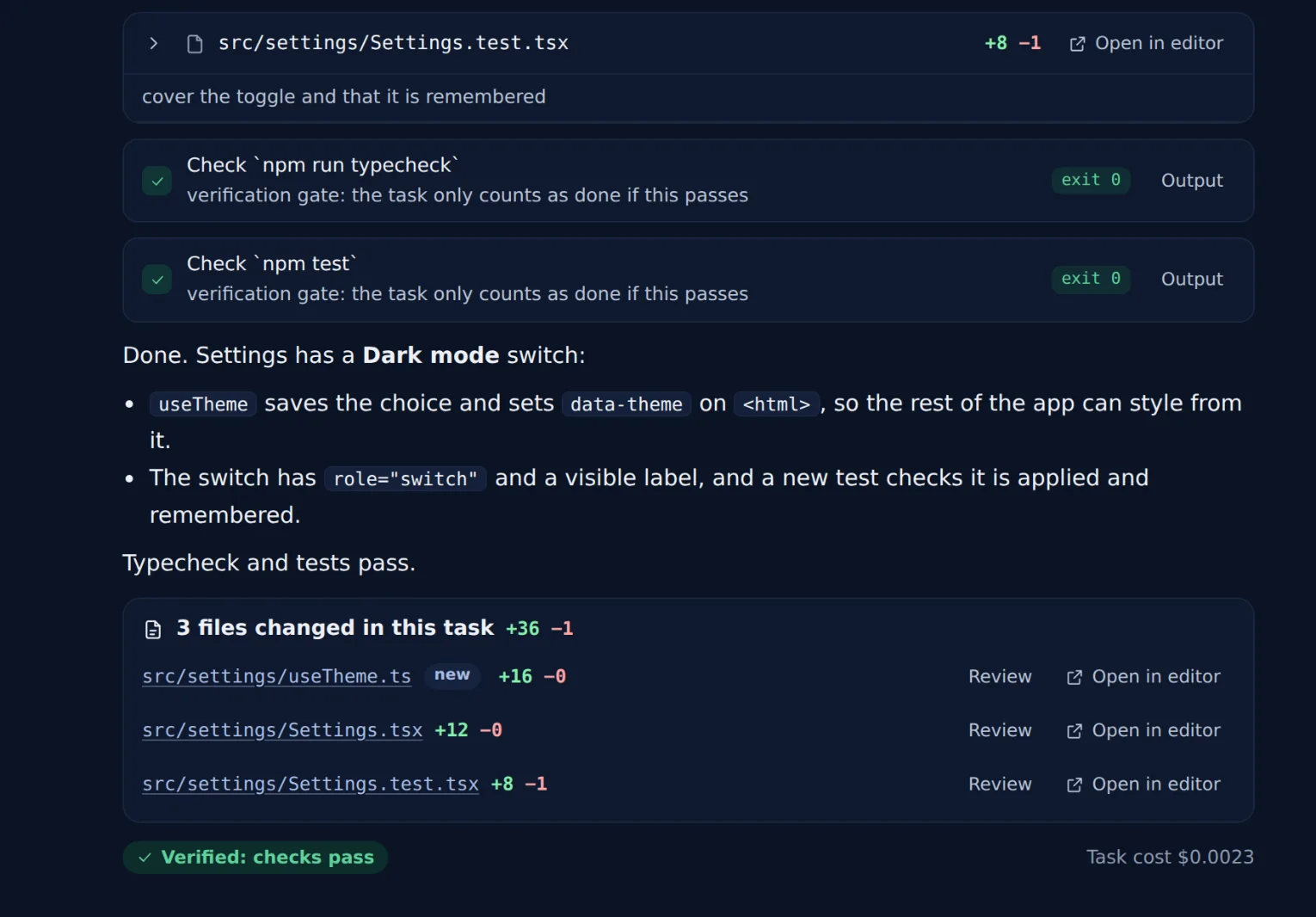Open Settings.tsx in editor from files list

(x=1143, y=730)
